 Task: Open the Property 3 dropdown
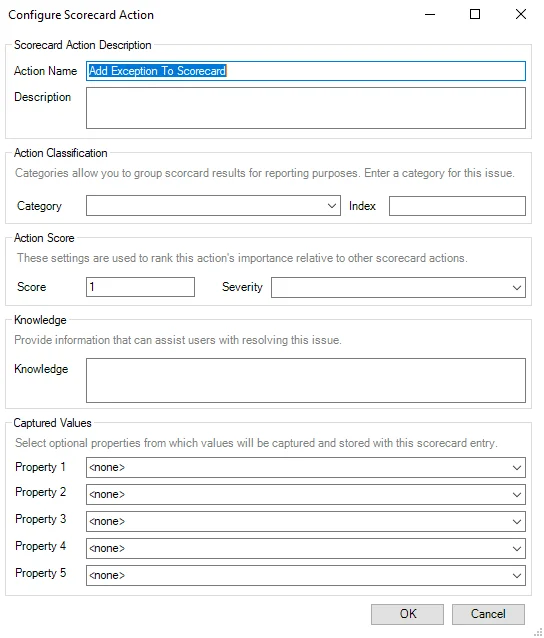click(x=306, y=521)
